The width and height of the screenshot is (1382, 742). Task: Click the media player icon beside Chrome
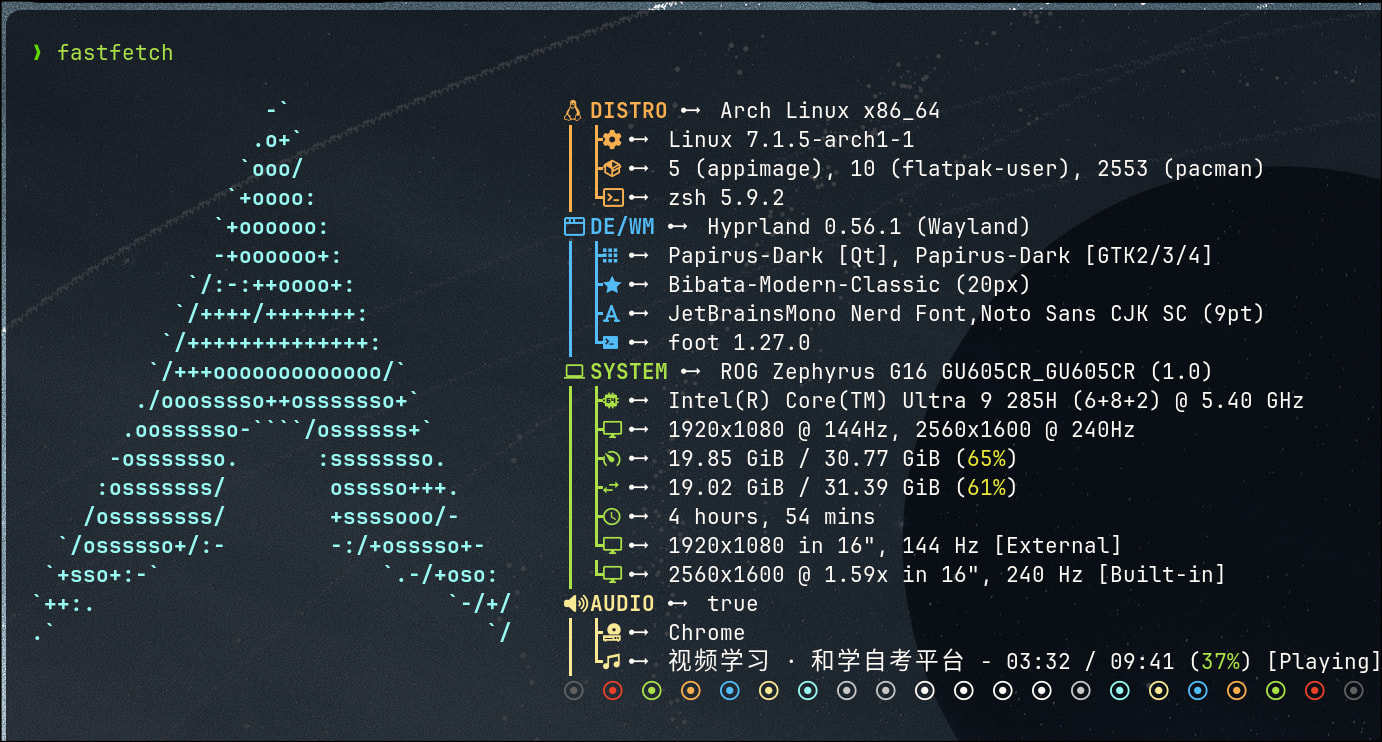(612, 633)
